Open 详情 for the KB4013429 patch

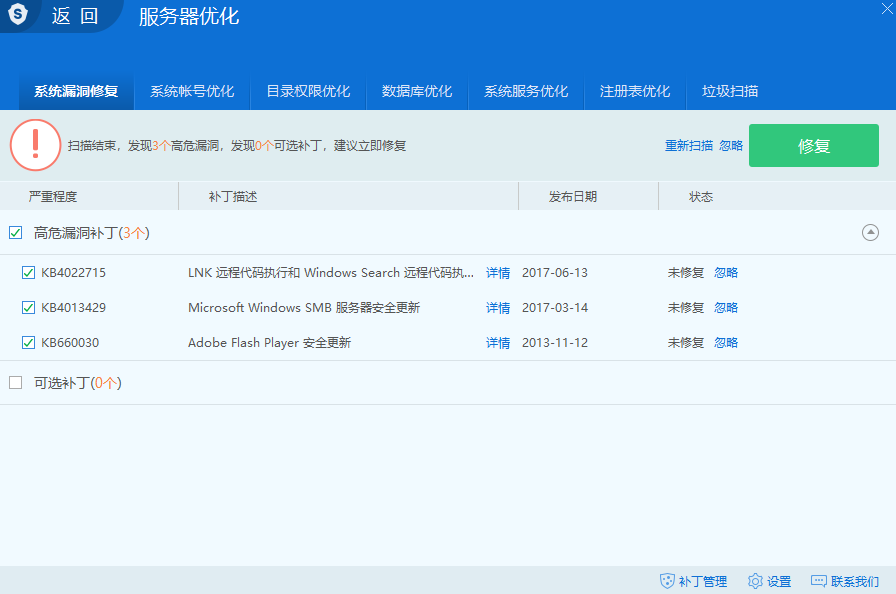pyautogui.click(x=498, y=307)
